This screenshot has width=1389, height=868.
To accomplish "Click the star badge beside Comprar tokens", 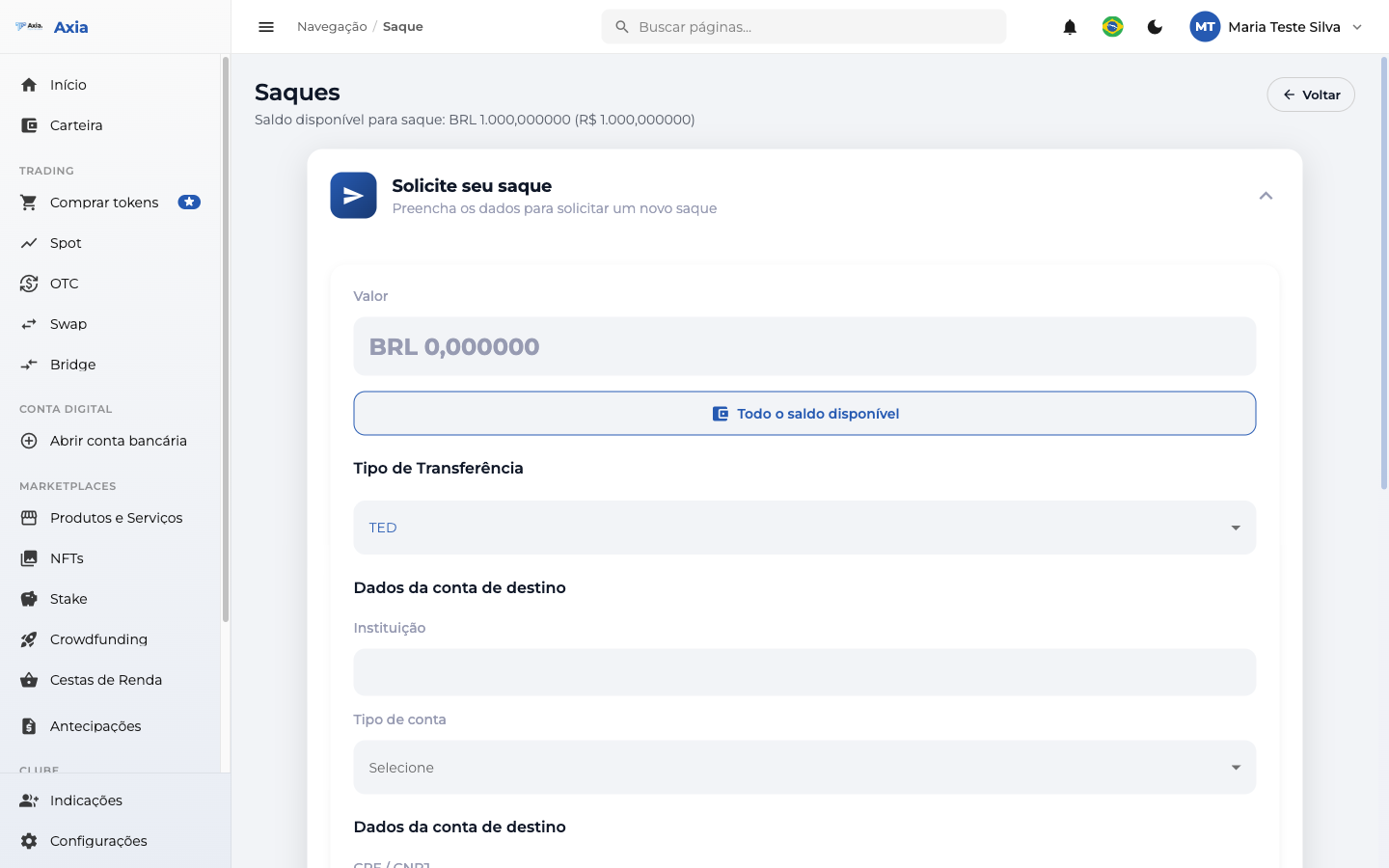I will coord(189,203).
